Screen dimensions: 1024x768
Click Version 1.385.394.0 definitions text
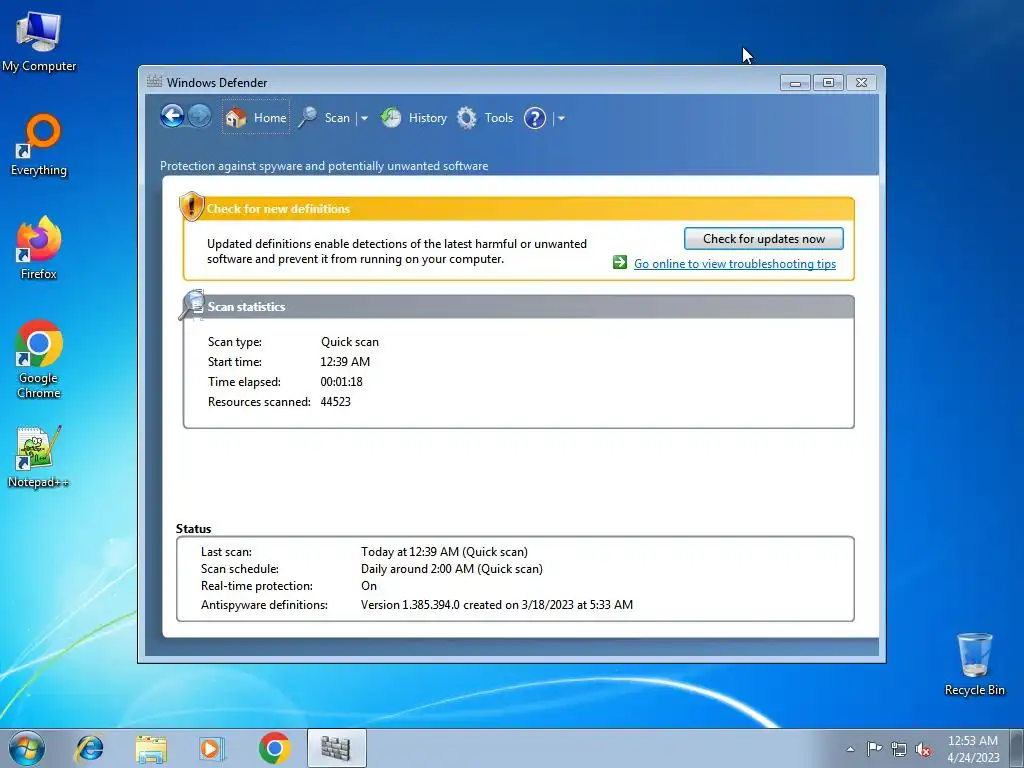coord(496,605)
